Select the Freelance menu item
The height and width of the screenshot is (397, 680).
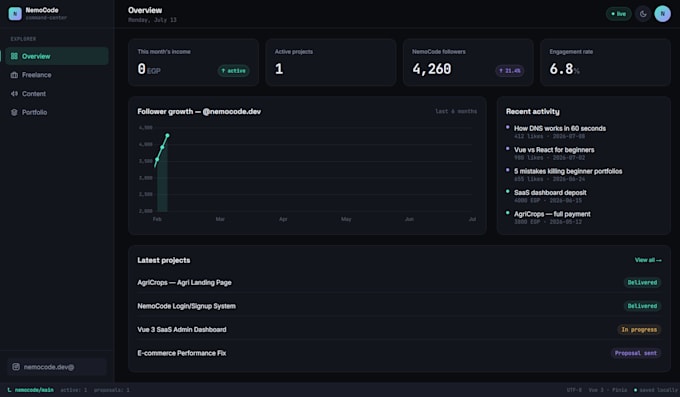coord(57,75)
